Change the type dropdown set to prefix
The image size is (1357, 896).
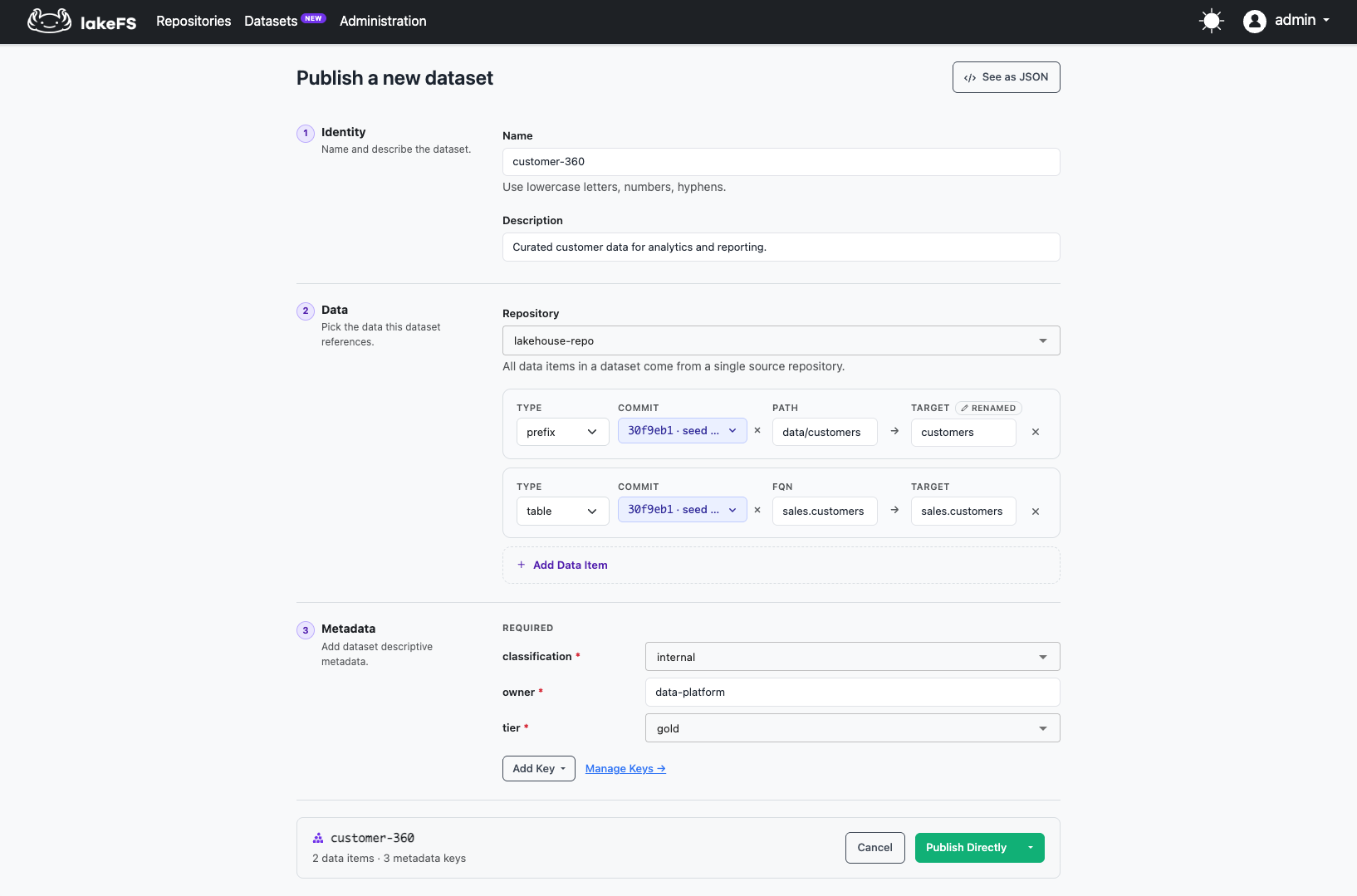coord(563,432)
